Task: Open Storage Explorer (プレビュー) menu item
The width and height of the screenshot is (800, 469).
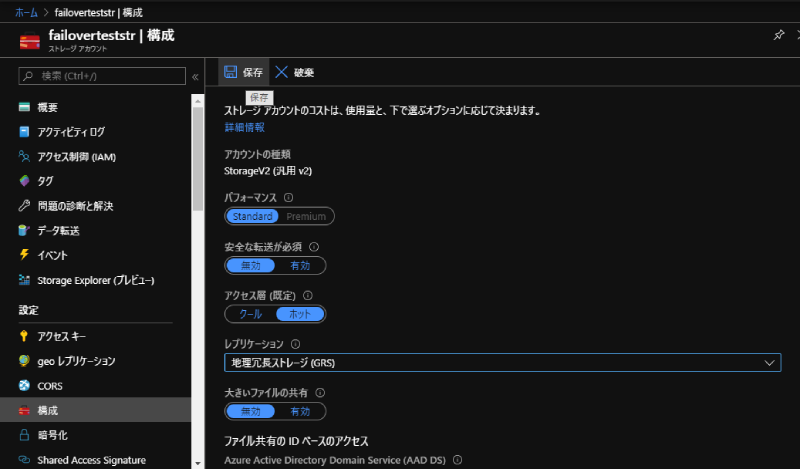Action: pyautogui.click(x=95, y=280)
